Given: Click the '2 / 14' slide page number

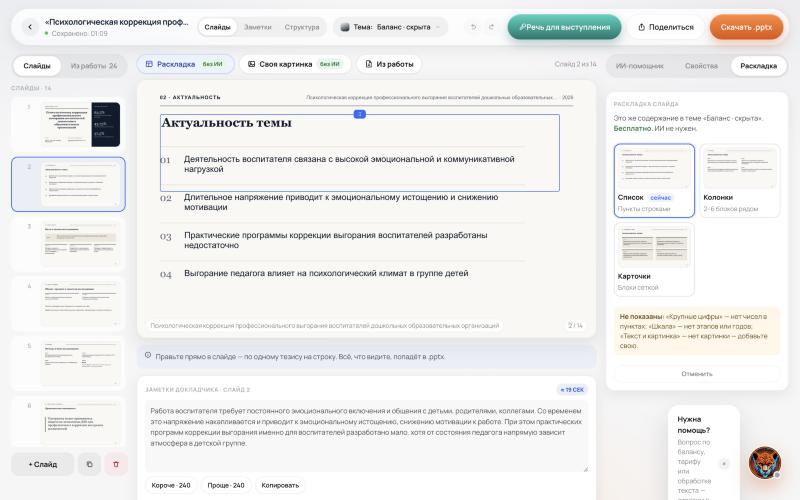Looking at the screenshot, I should [575, 326].
